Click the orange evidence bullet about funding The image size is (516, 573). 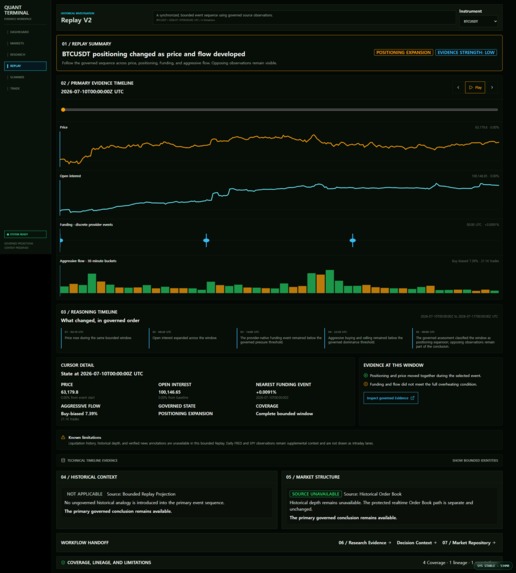pos(365,384)
